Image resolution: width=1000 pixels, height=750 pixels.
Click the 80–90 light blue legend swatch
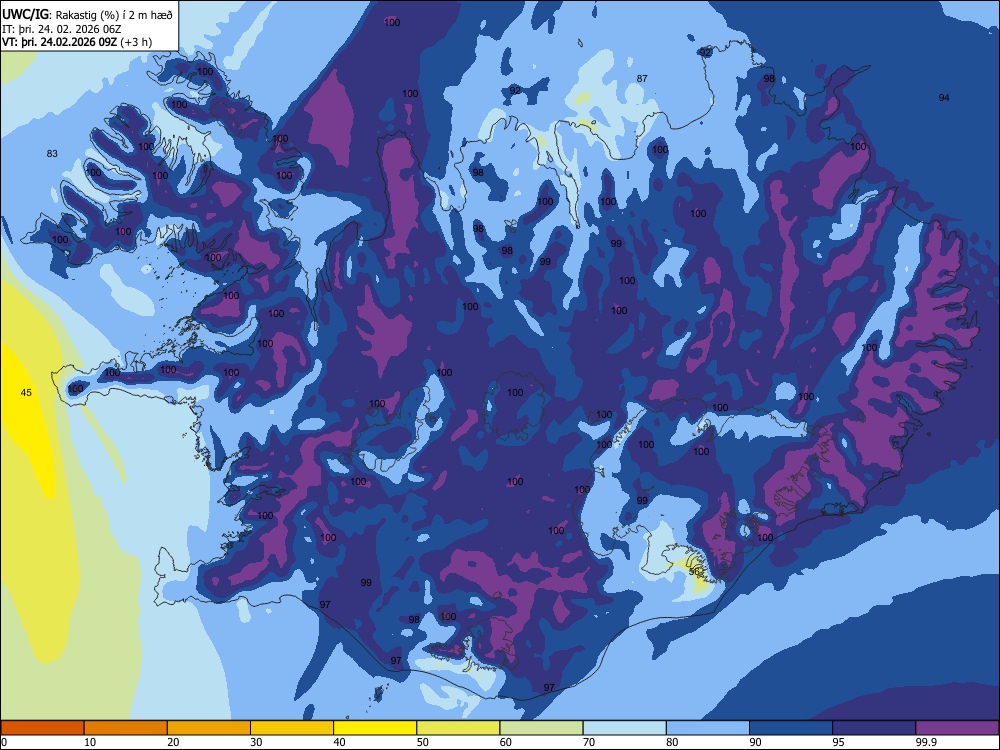tap(708, 728)
